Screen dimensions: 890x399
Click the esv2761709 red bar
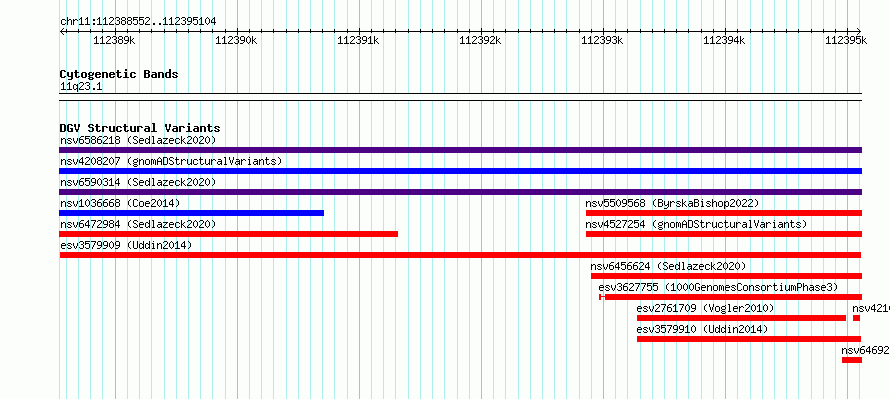(x=741, y=318)
